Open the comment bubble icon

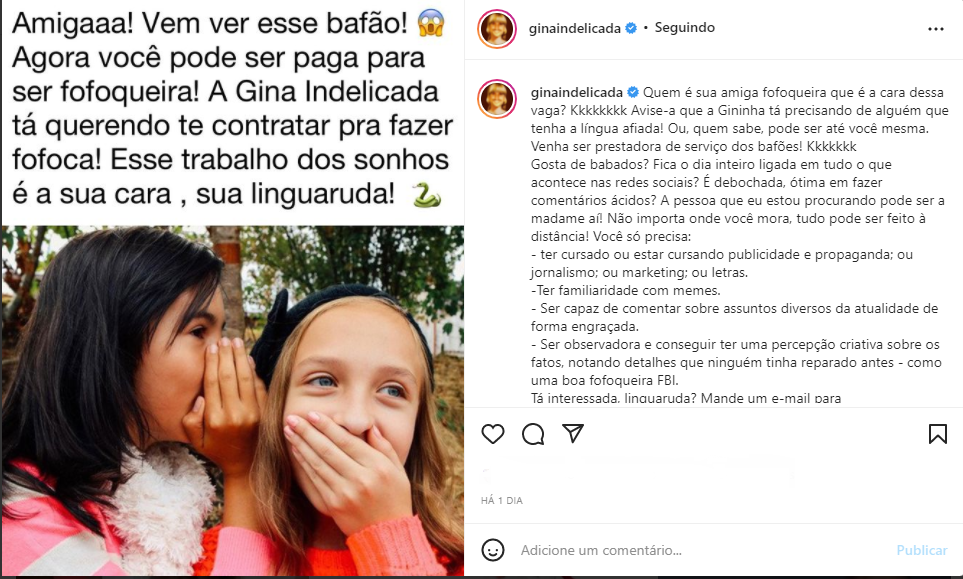click(533, 434)
